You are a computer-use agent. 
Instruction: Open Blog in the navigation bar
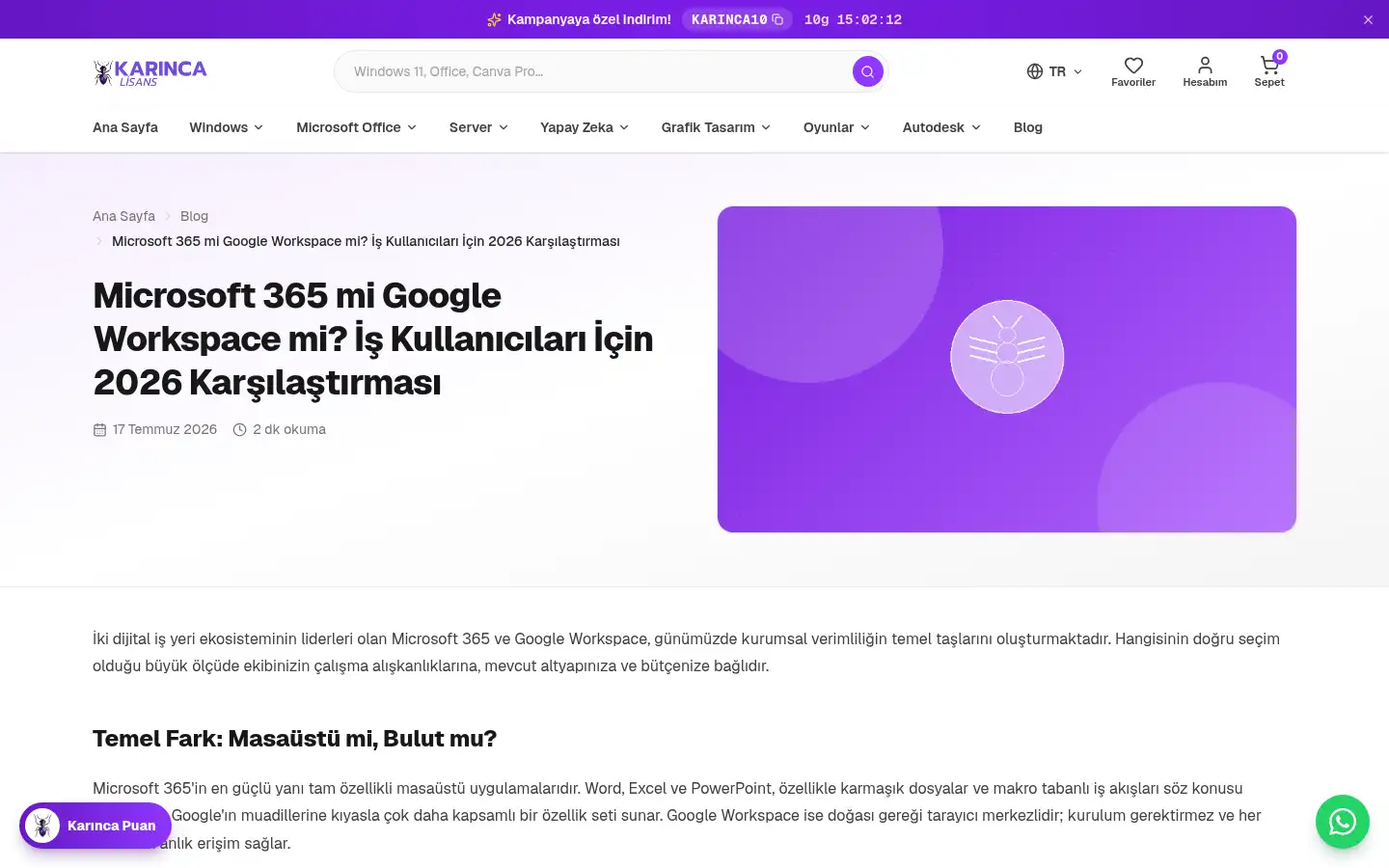coord(1028,127)
